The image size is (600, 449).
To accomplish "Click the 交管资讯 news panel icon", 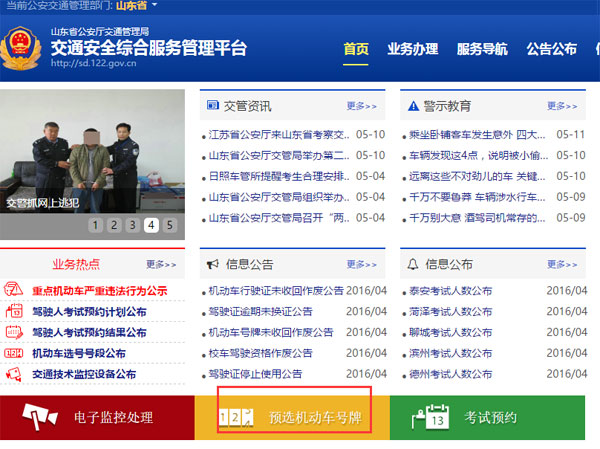I will pyautogui.click(x=213, y=105).
